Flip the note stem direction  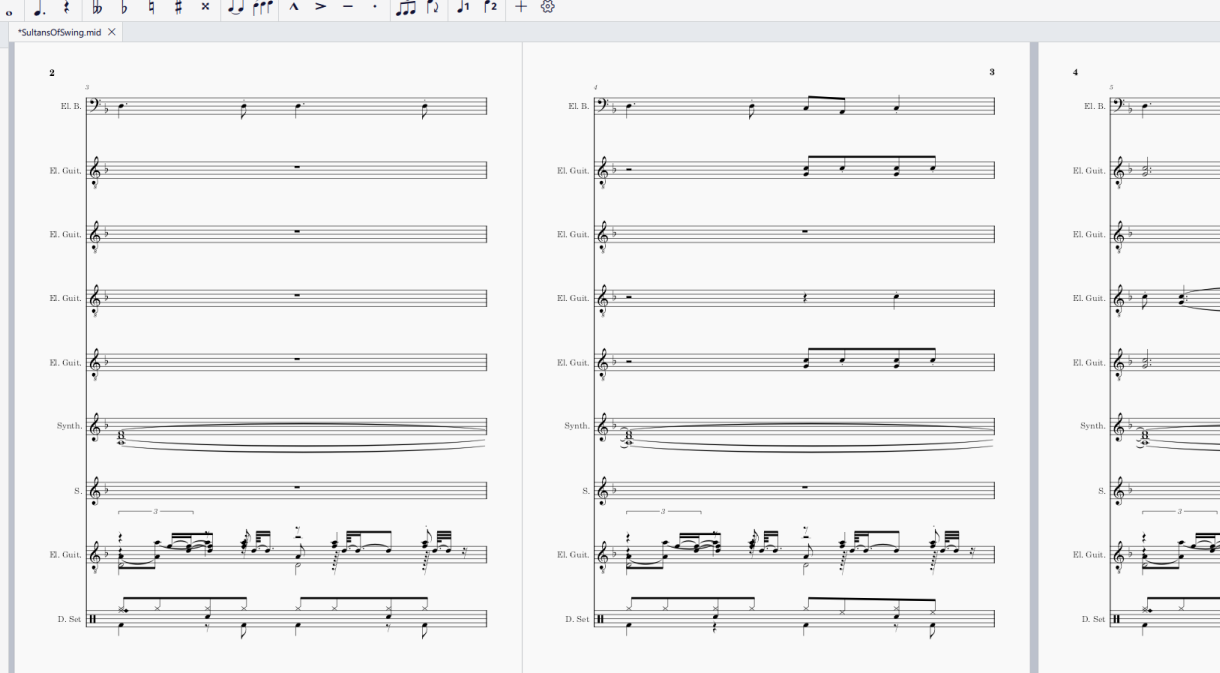click(433, 7)
